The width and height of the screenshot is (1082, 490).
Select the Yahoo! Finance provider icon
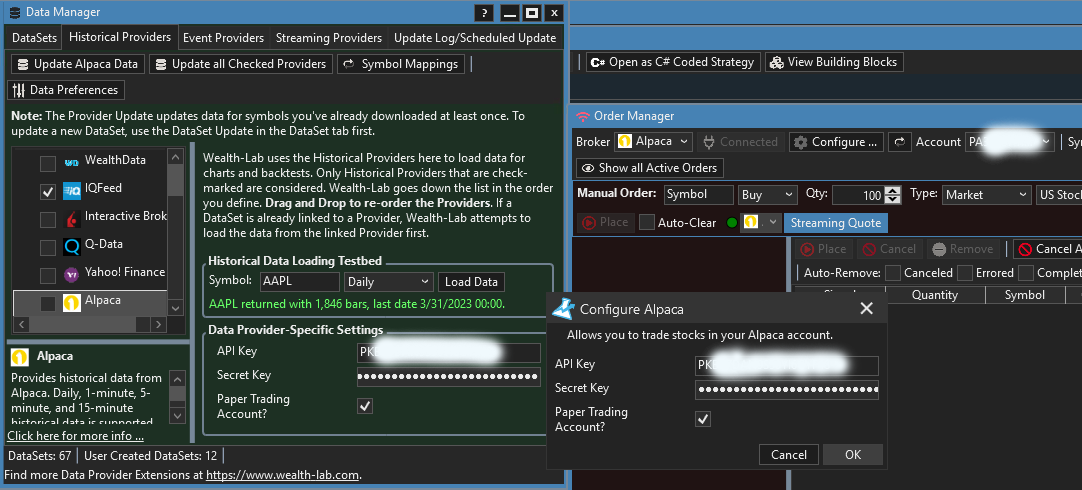(x=72, y=275)
